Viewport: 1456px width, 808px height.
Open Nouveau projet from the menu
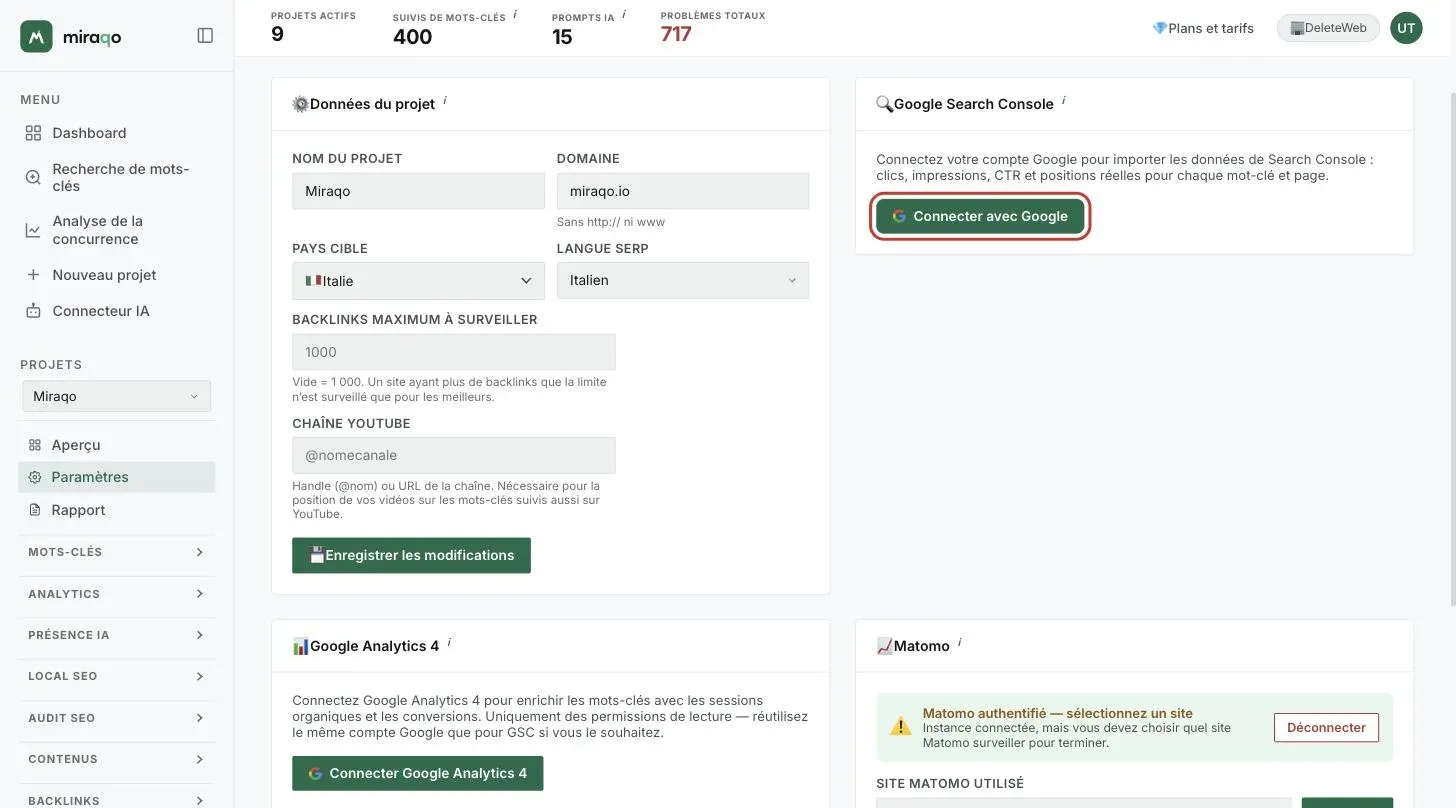[104, 275]
